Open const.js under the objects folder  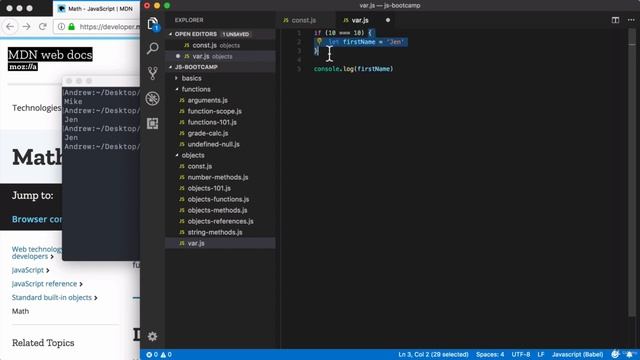pyautogui.click(x=199, y=166)
